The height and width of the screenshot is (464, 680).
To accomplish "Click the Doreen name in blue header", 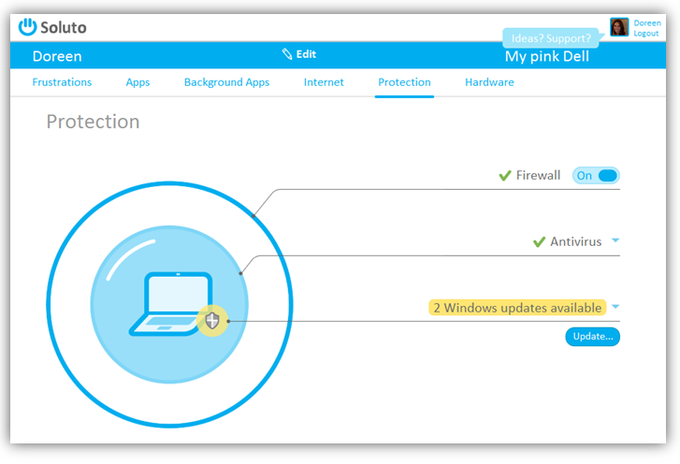I will coord(57,56).
